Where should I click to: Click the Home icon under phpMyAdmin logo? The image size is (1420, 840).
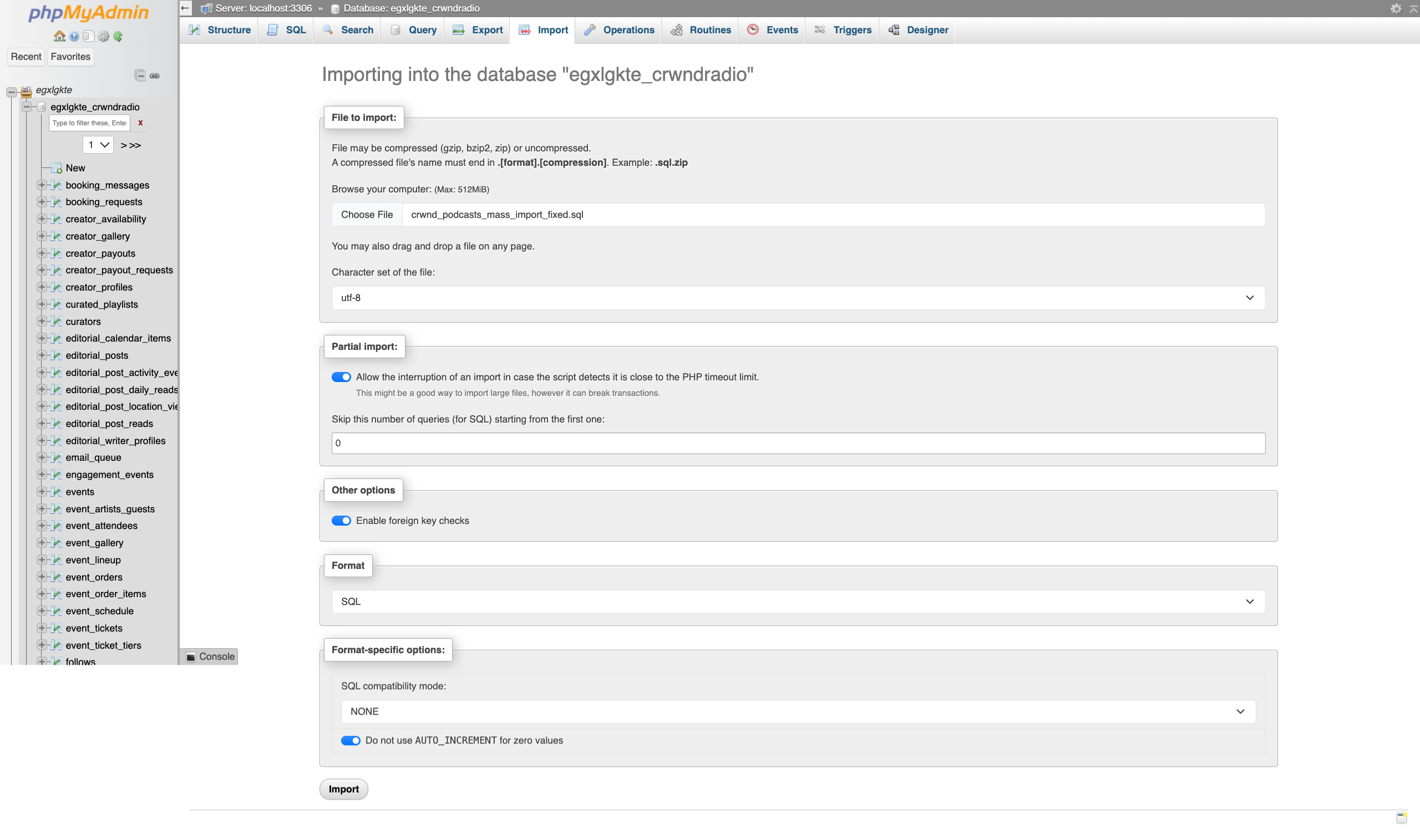59,36
